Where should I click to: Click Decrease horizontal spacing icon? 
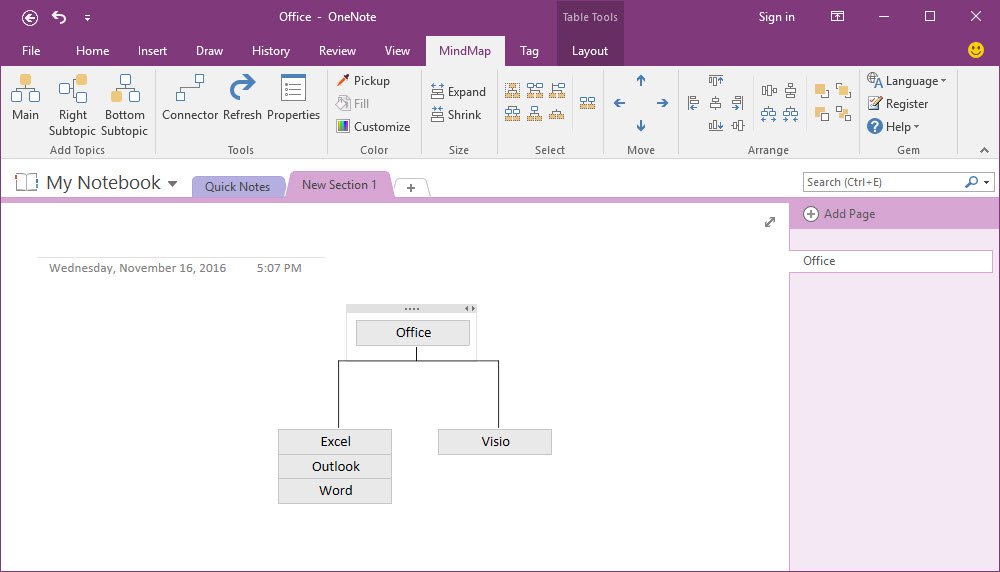point(791,114)
